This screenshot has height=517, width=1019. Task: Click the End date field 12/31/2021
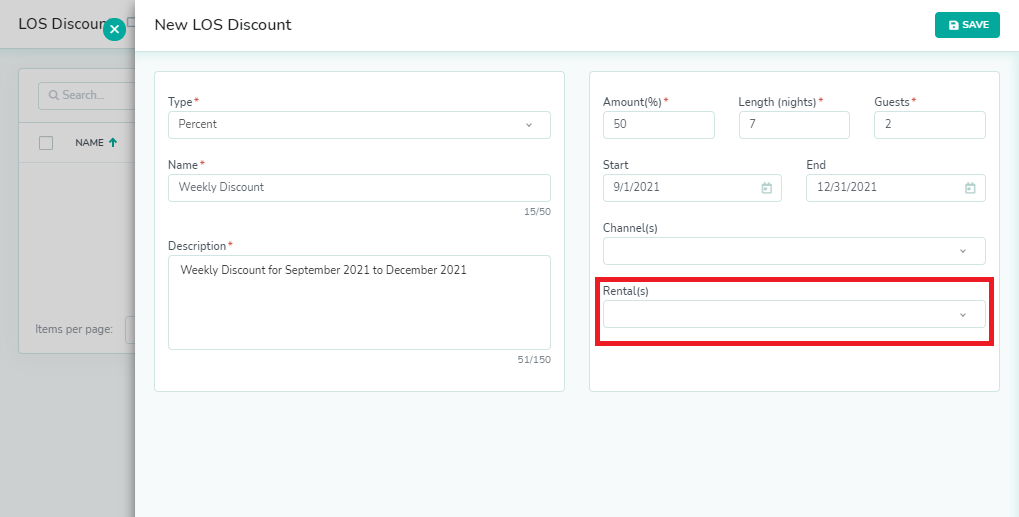896,188
